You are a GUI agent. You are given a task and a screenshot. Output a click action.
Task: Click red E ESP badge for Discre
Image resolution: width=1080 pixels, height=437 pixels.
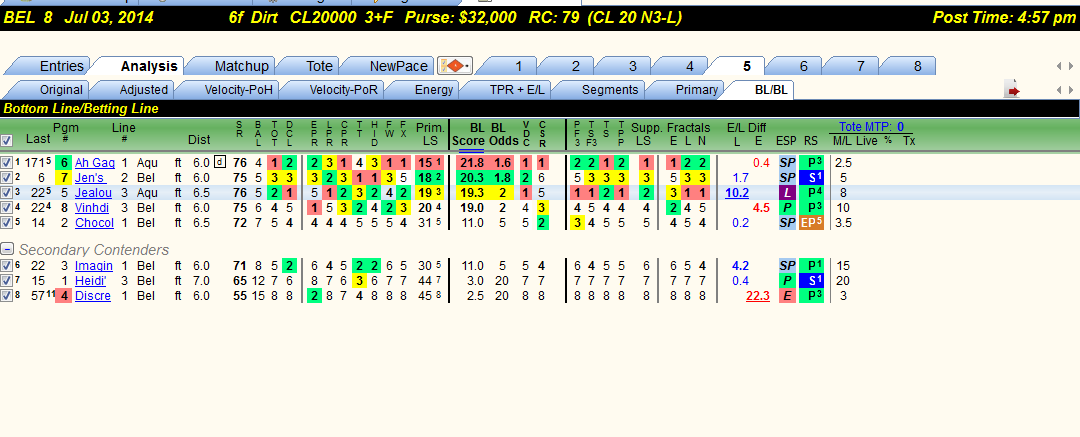click(787, 296)
